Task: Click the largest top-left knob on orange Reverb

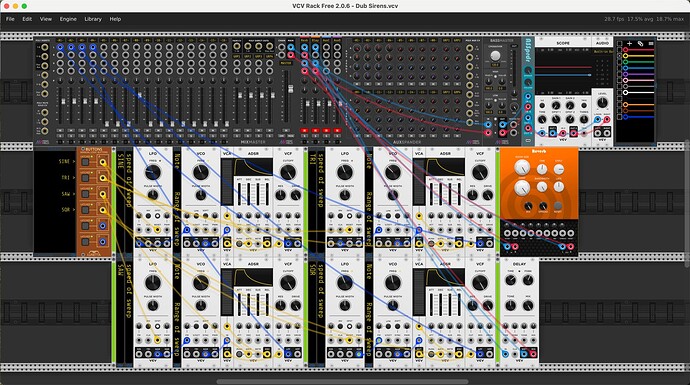Action: pos(522,167)
